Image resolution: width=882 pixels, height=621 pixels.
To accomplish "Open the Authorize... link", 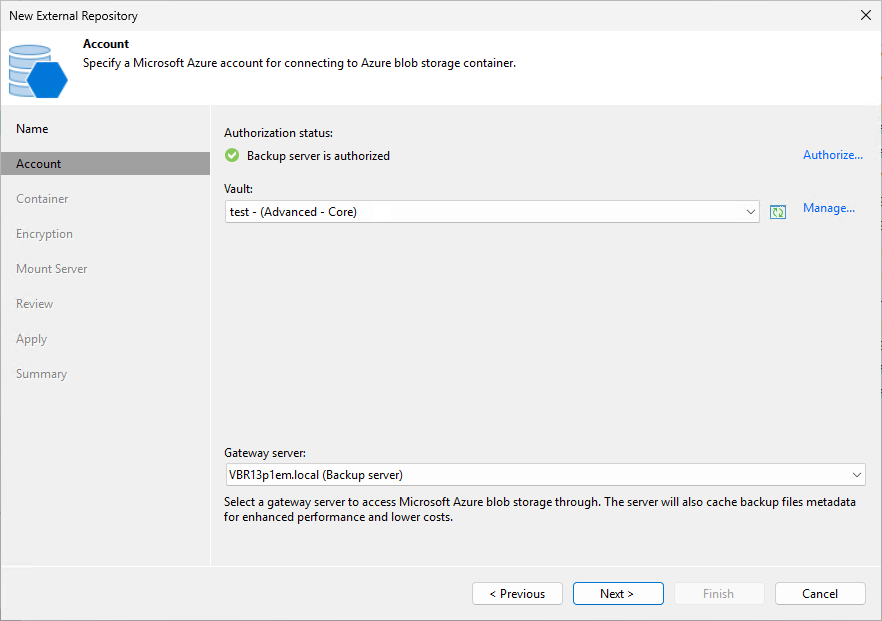I will click(x=832, y=155).
